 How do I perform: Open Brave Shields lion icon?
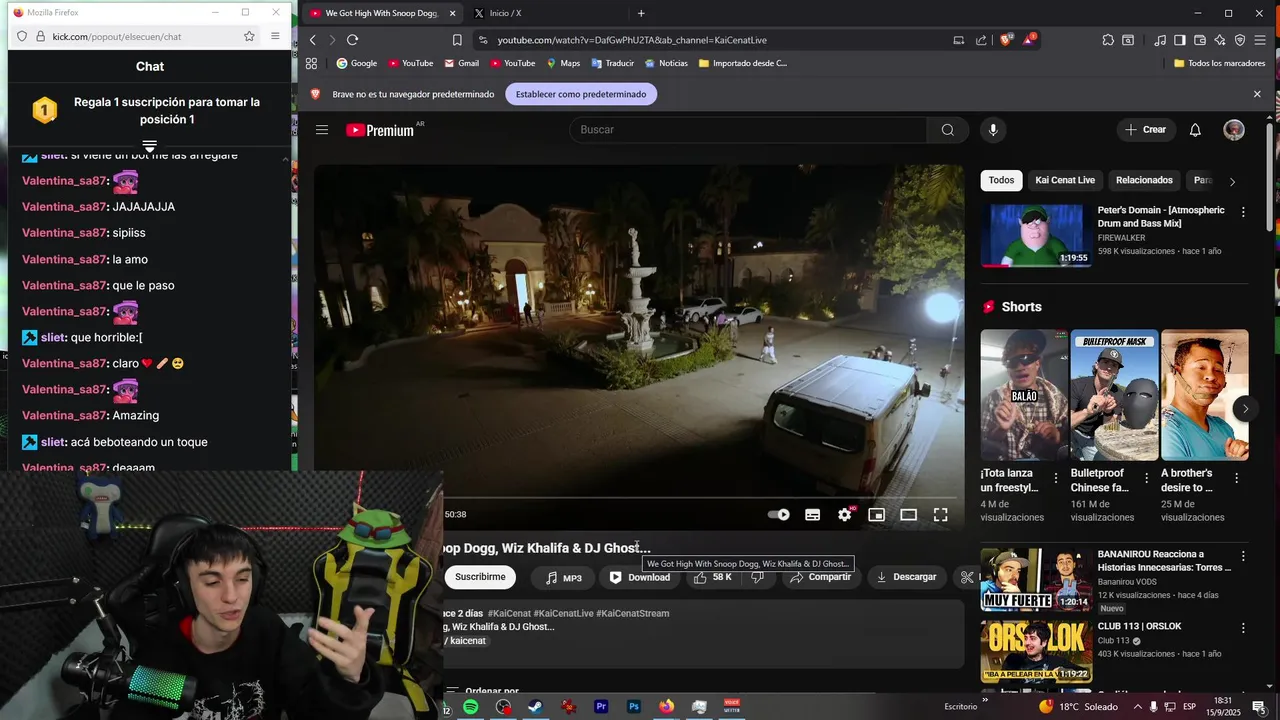pyautogui.click(x=1006, y=40)
